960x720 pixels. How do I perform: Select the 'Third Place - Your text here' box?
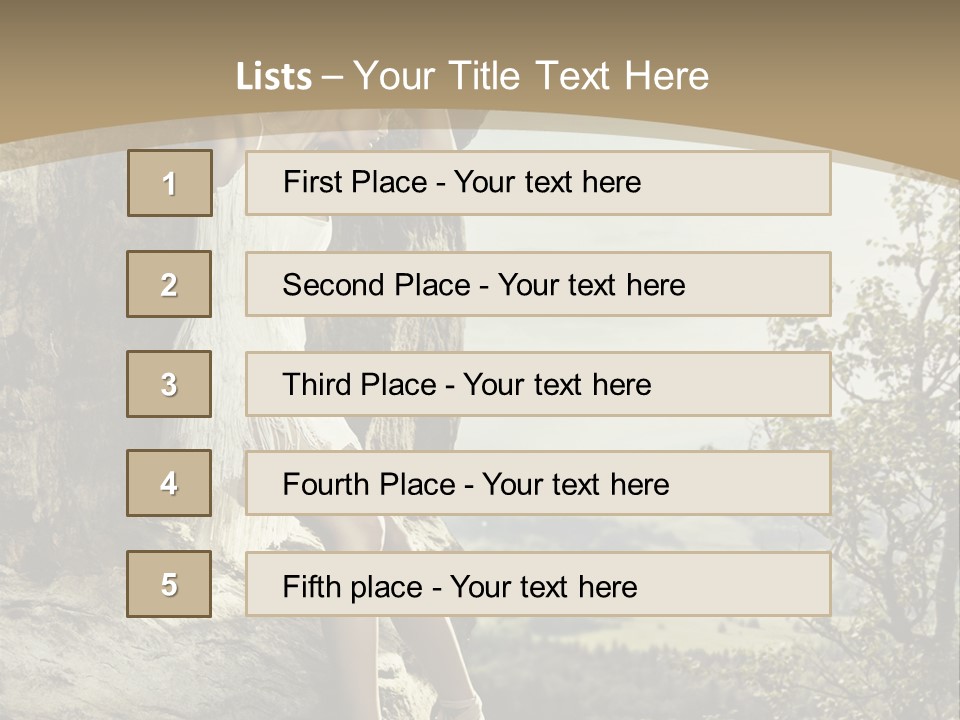tap(538, 384)
